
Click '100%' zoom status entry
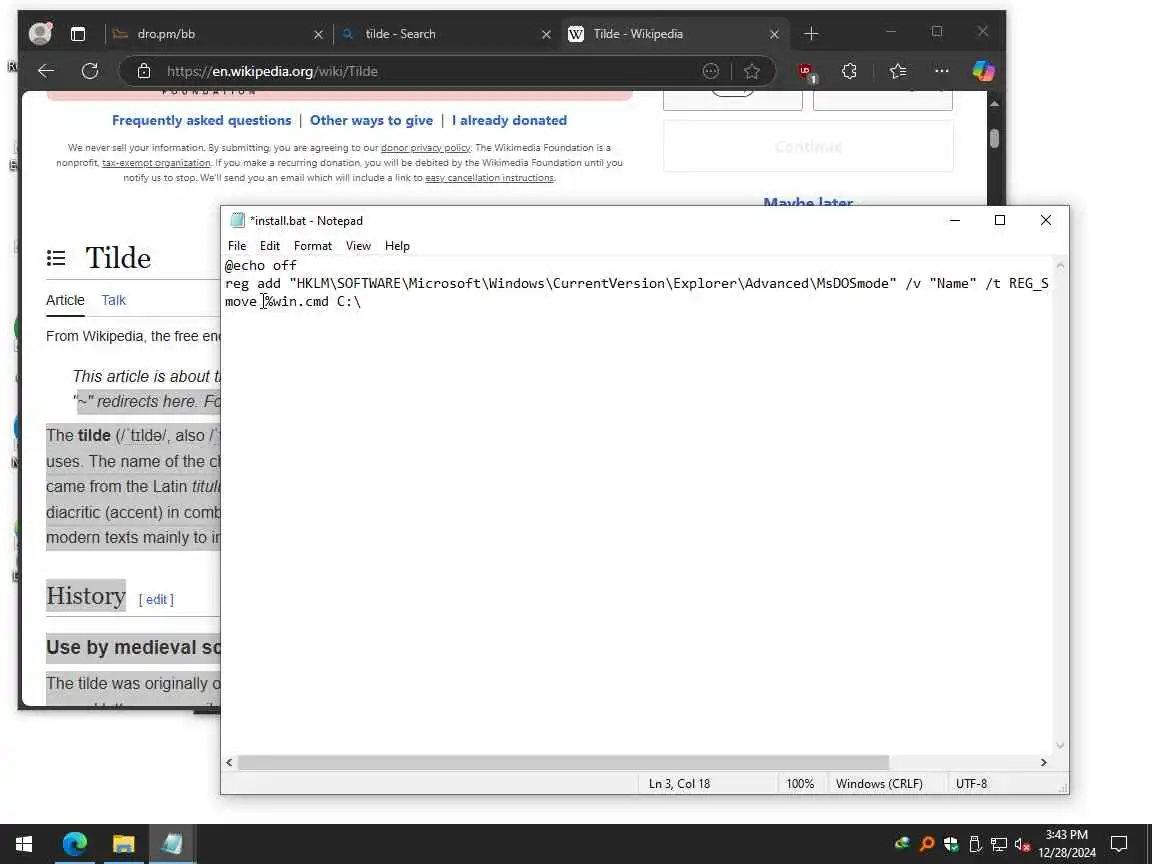pos(800,784)
